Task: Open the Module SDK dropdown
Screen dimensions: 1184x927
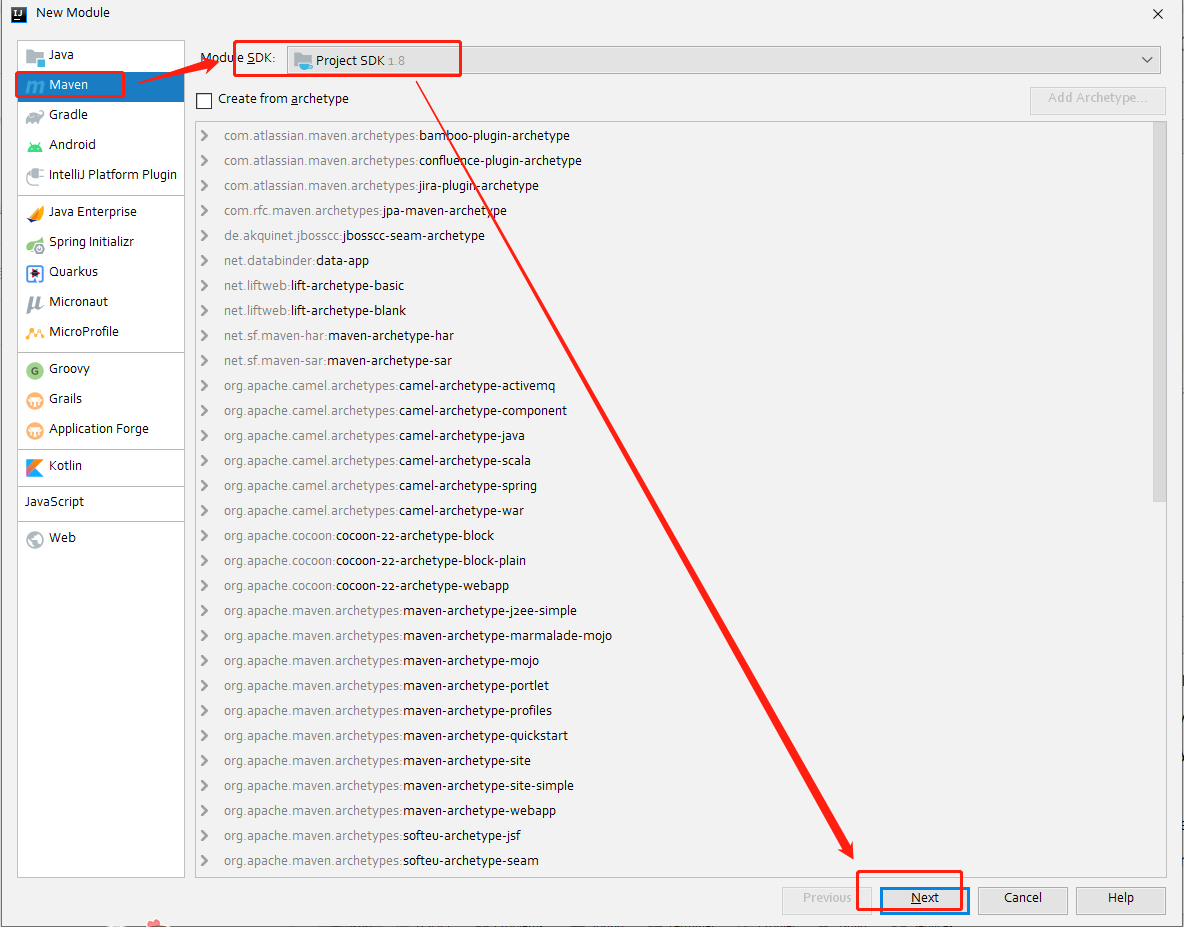Action: (x=723, y=60)
